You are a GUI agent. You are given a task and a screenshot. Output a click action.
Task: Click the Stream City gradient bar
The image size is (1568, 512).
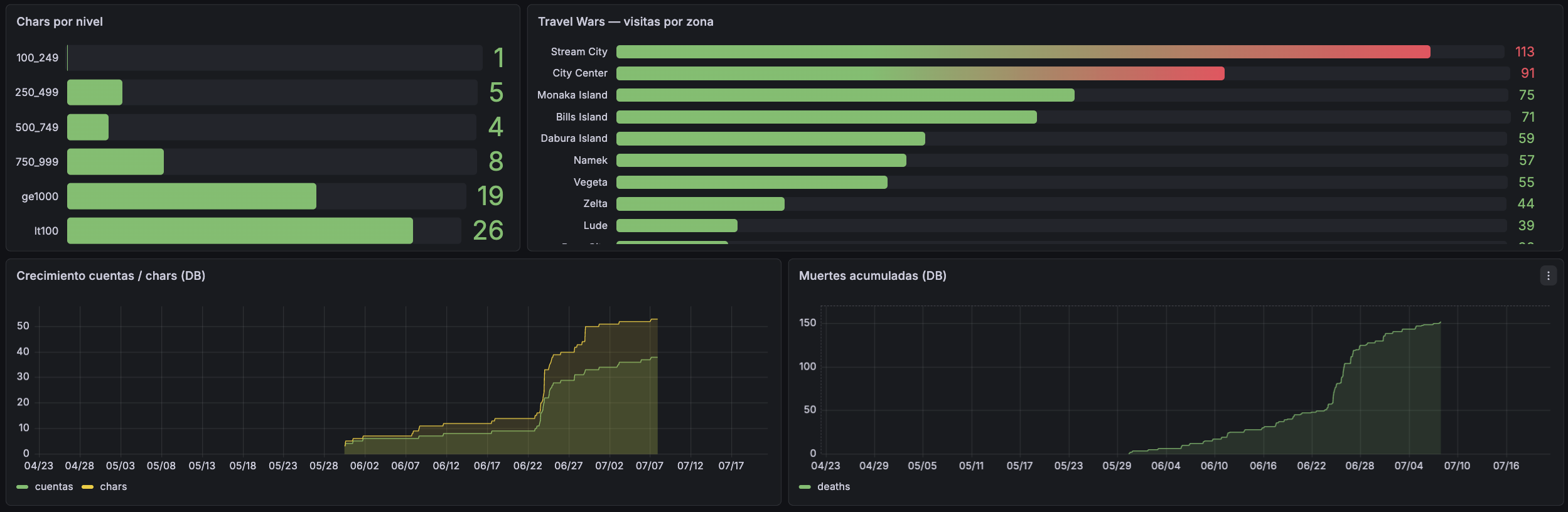tap(1023, 51)
